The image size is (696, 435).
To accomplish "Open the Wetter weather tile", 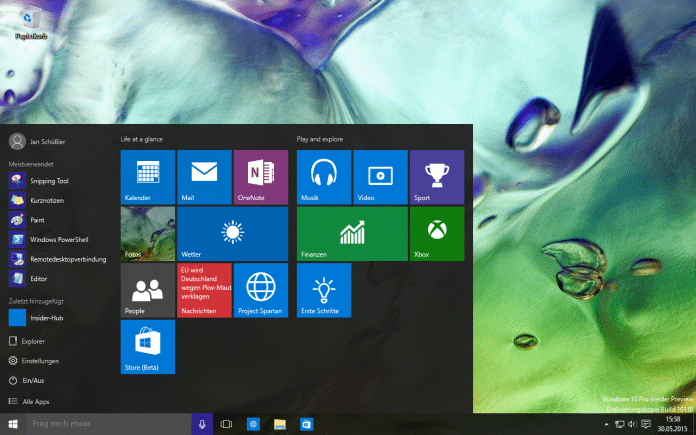I will point(232,233).
